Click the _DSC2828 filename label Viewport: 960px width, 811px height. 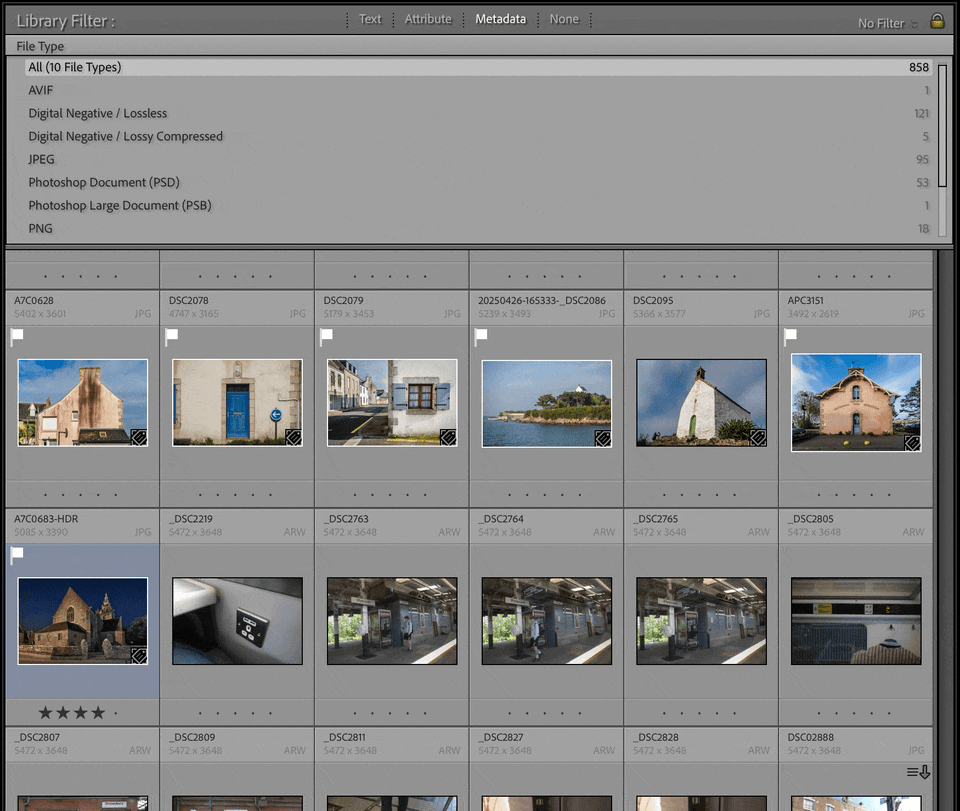(x=656, y=737)
